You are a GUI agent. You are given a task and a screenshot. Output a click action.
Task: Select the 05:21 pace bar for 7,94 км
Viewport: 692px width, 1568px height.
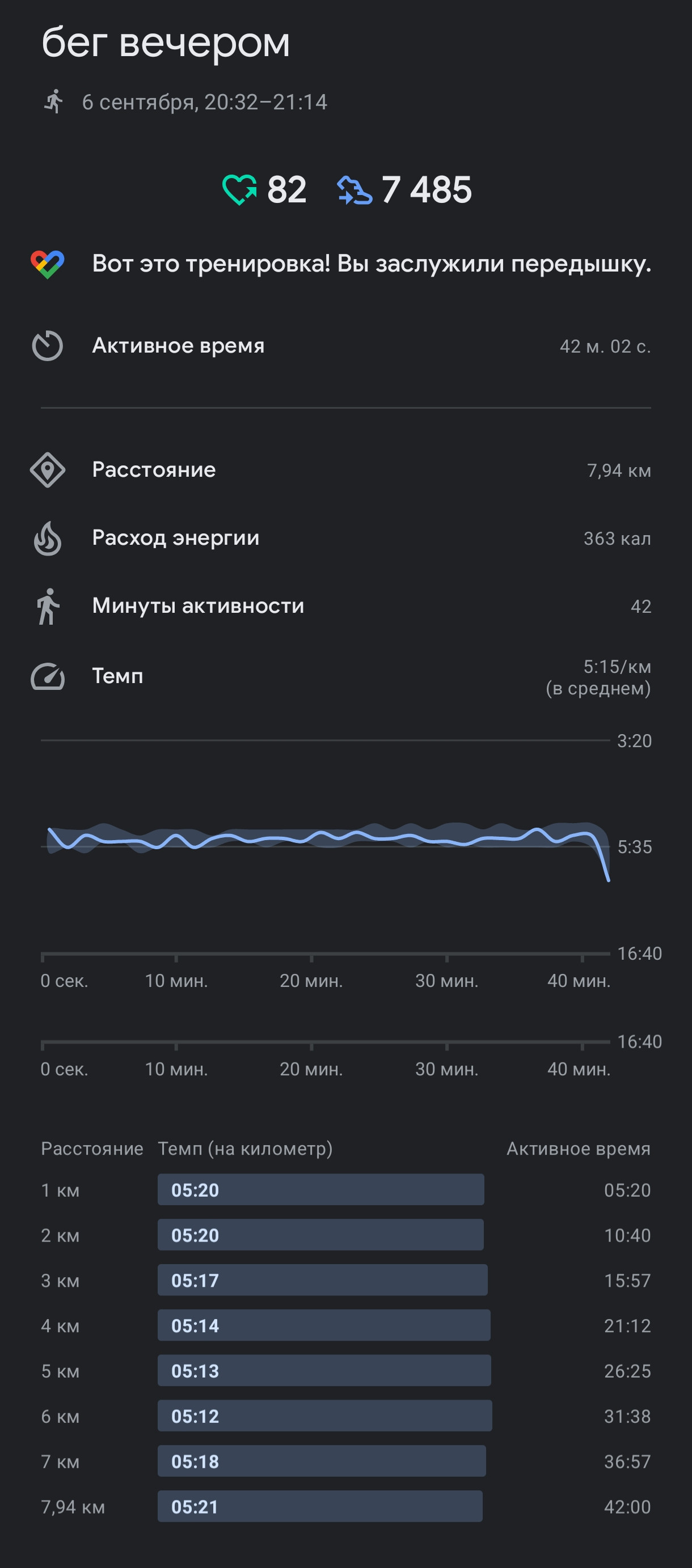coord(320,1507)
